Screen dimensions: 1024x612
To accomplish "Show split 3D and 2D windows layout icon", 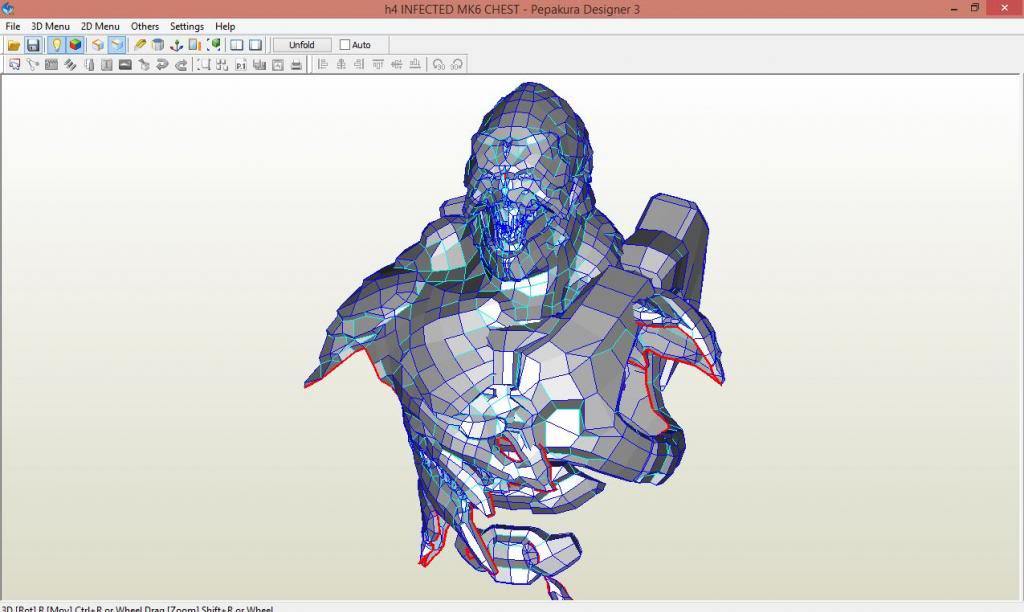I will pyautogui.click(x=236, y=45).
